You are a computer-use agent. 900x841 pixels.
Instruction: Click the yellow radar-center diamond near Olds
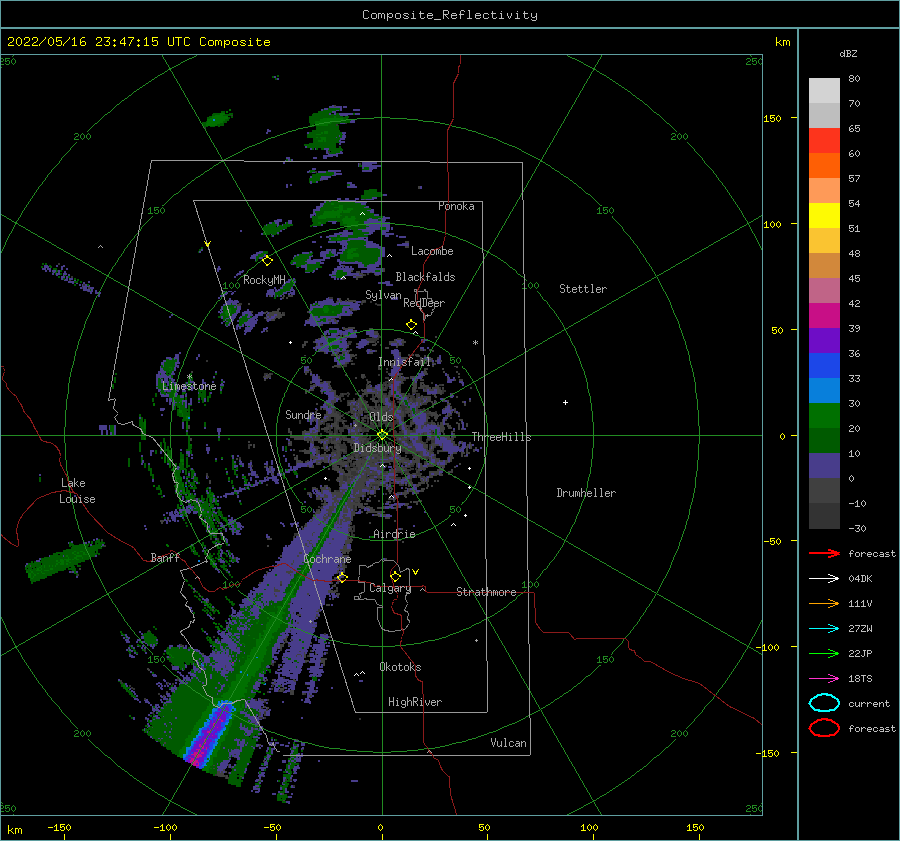(x=382, y=435)
